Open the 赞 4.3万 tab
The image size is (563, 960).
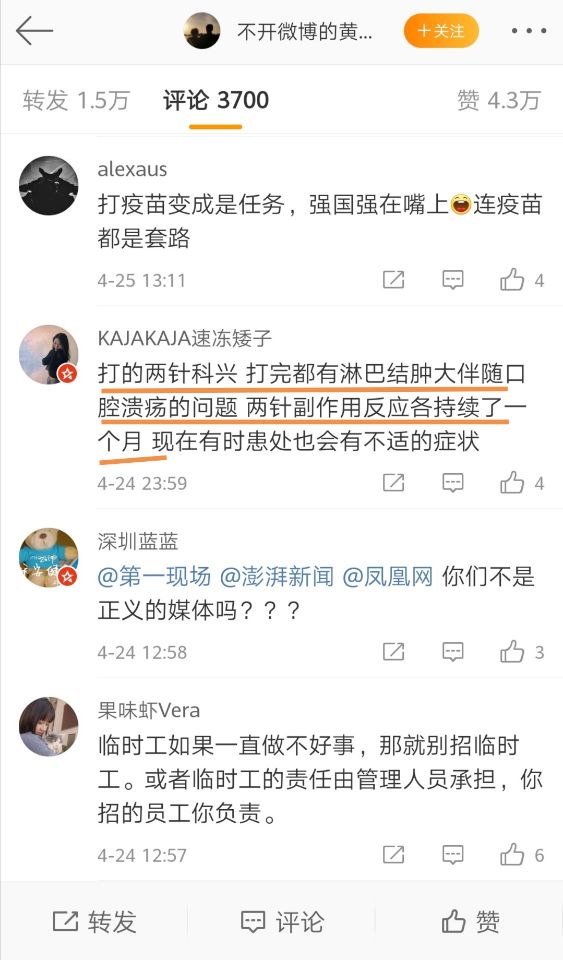(x=499, y=100)
